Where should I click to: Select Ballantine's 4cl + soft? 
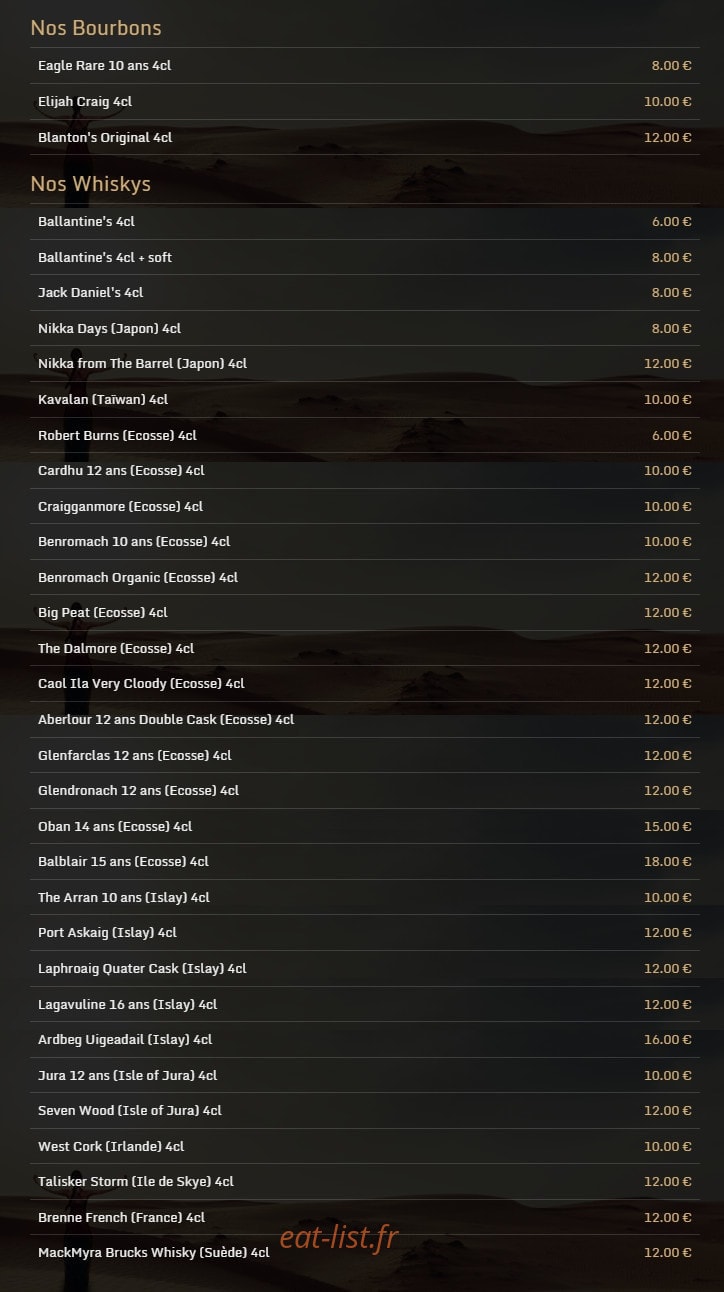[x=365, y=257]
